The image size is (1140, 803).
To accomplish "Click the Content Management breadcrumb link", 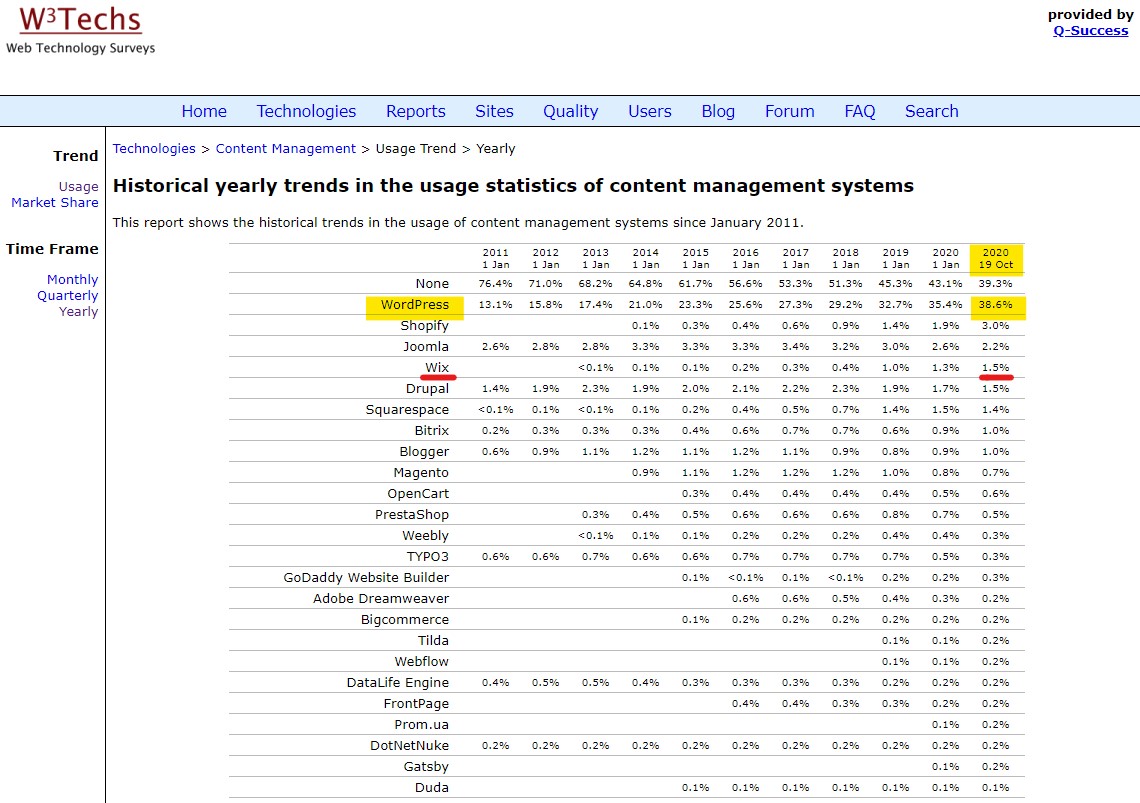I will (286, 148).
